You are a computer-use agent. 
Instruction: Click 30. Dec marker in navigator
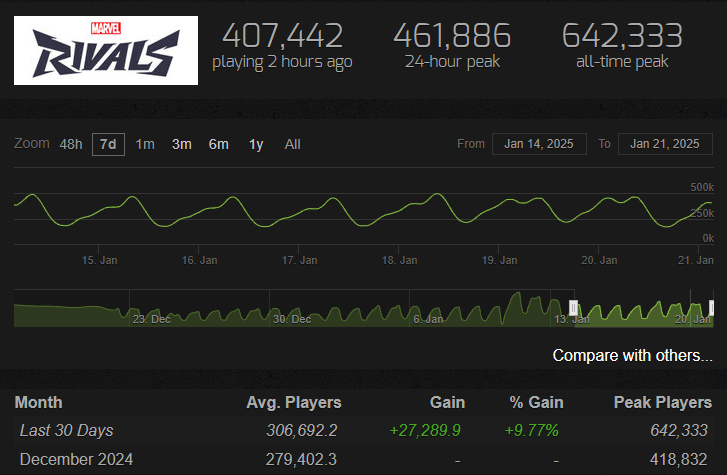(x=292, y=319)
